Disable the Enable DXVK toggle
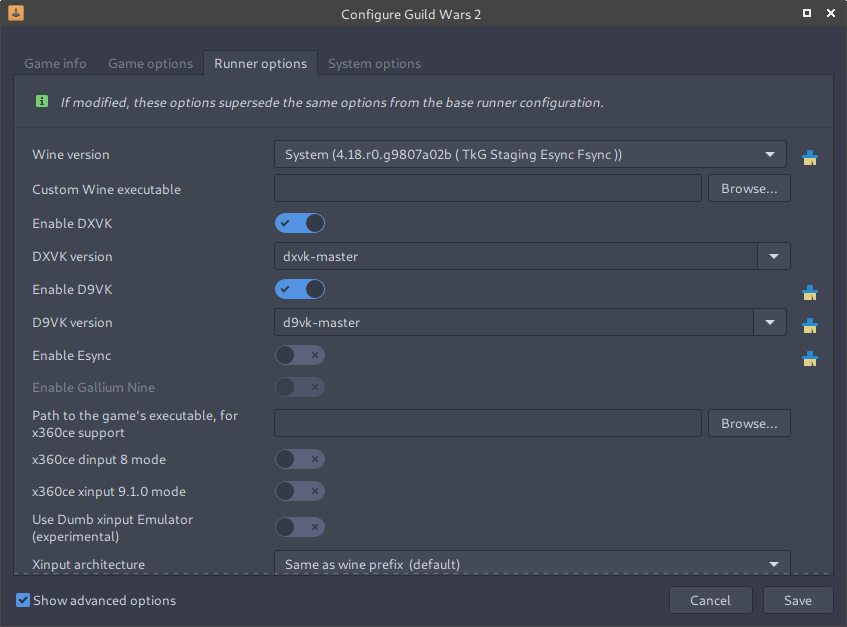Viewport: 847px width, 627px height. pyautogui.click(x=299, y=223)
